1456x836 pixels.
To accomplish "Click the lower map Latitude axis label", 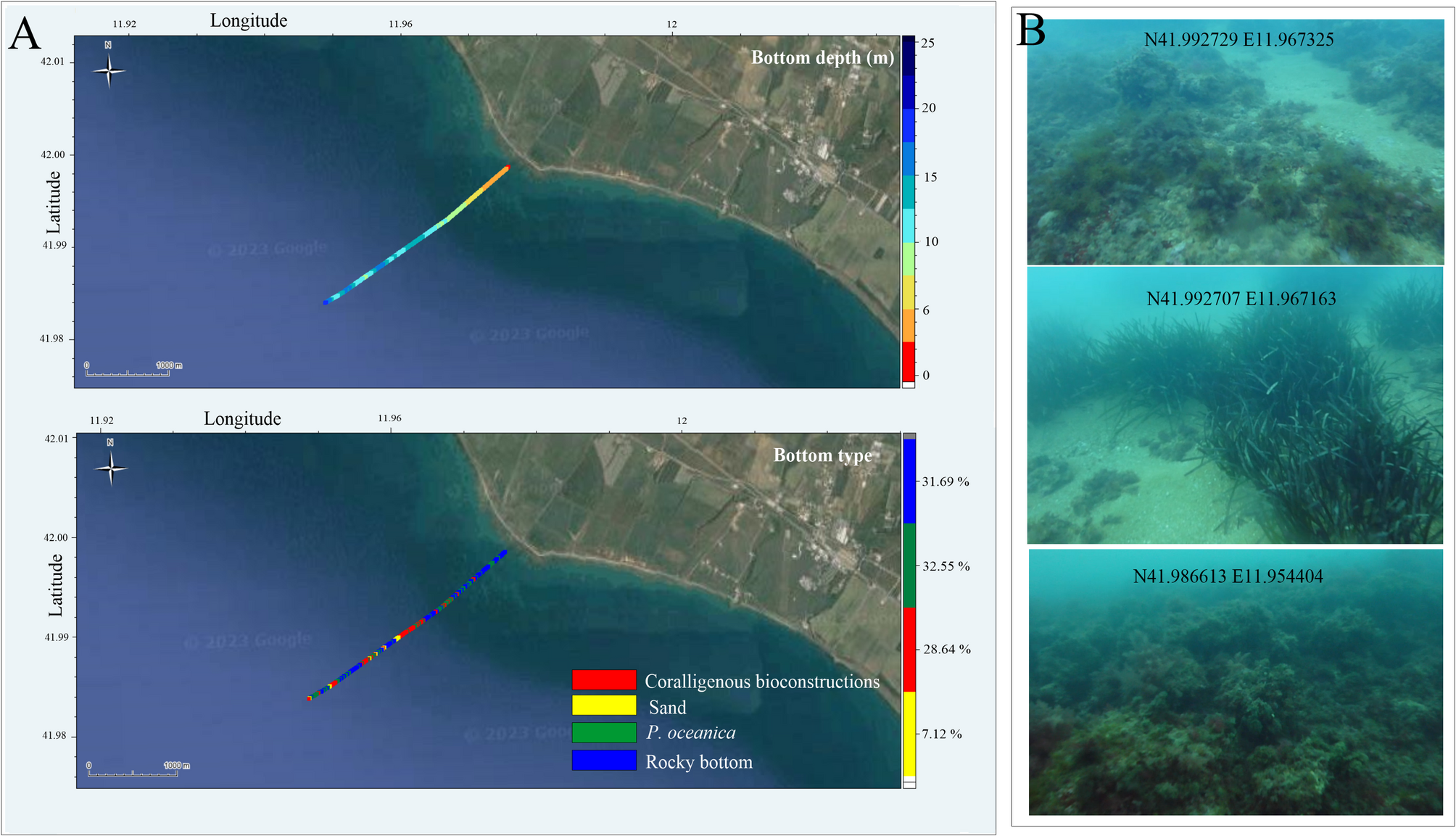I will (56, 586).
